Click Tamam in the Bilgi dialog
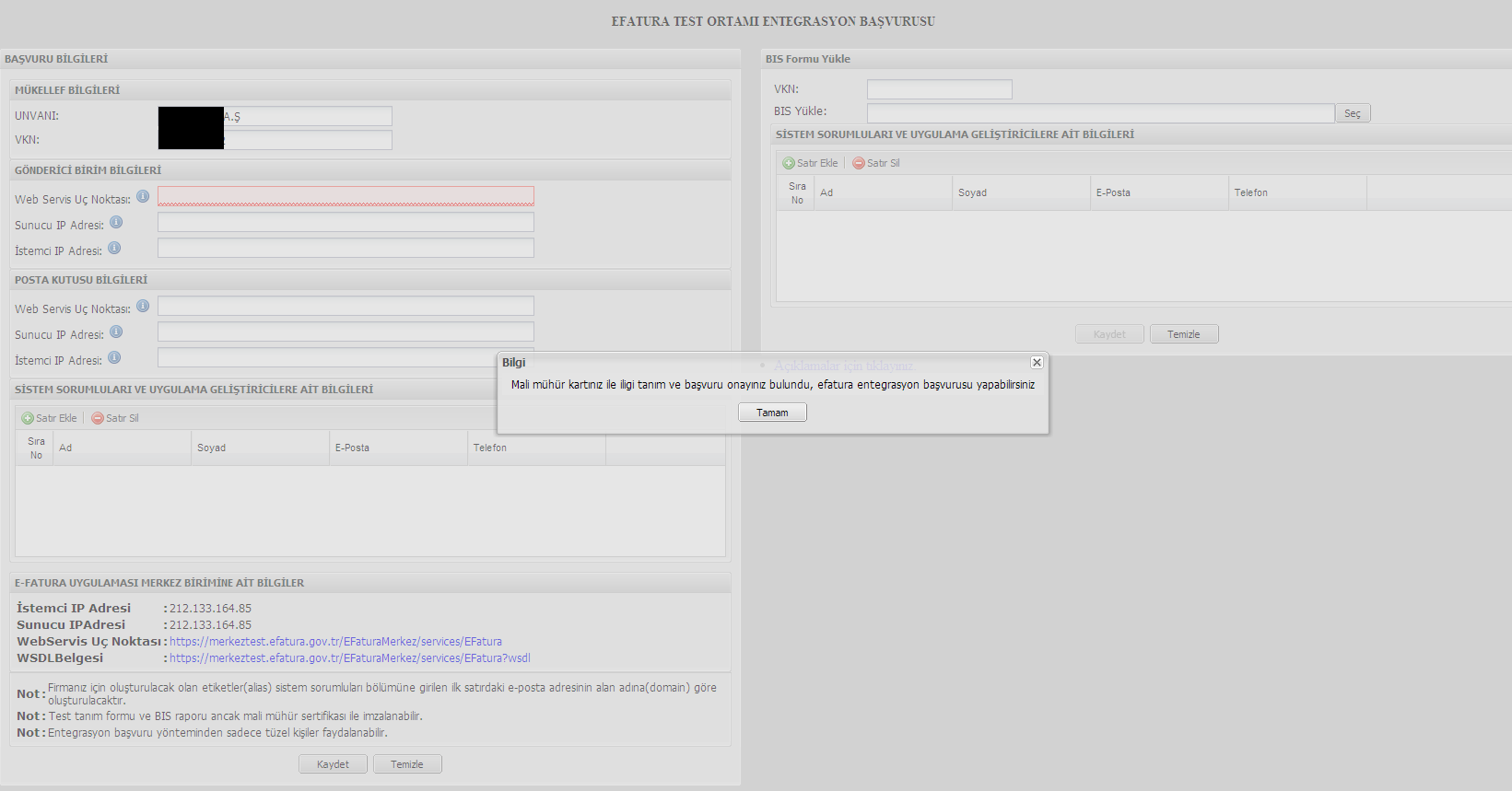This screenshot has height=791, width=1512. [x=772, y=413]
